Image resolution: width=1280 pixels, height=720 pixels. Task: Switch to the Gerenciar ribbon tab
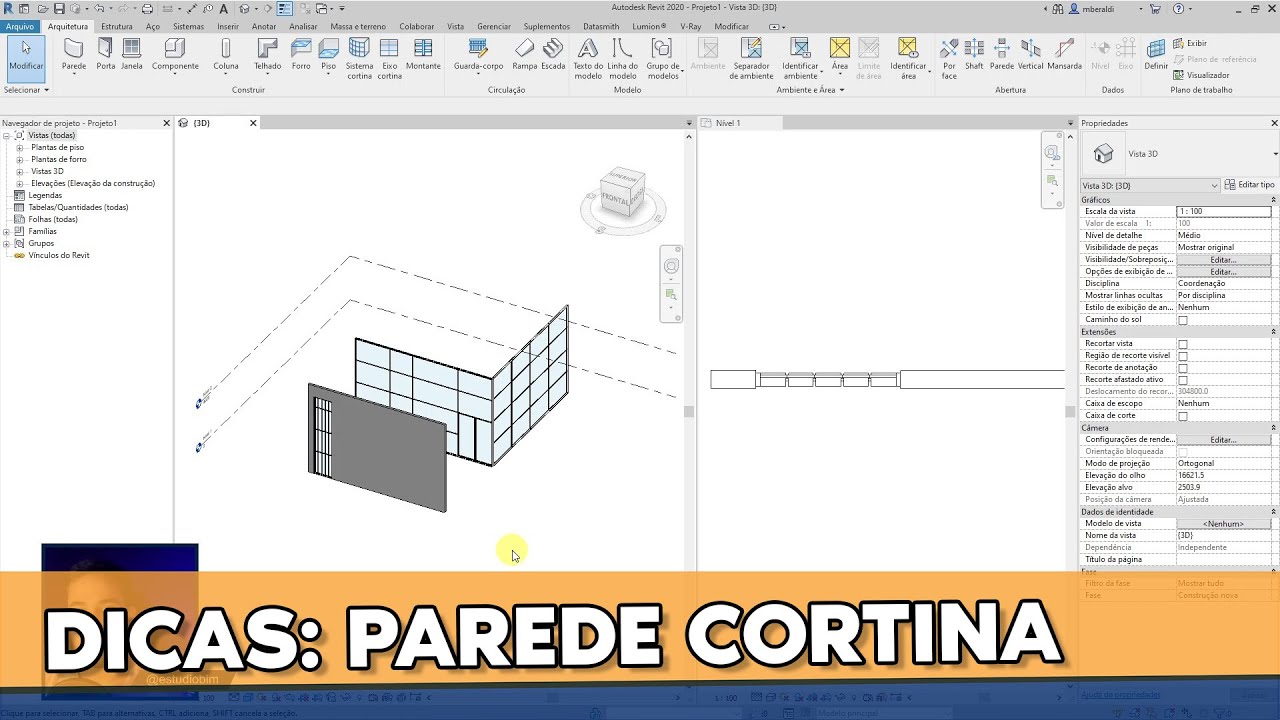click(494, 26)
